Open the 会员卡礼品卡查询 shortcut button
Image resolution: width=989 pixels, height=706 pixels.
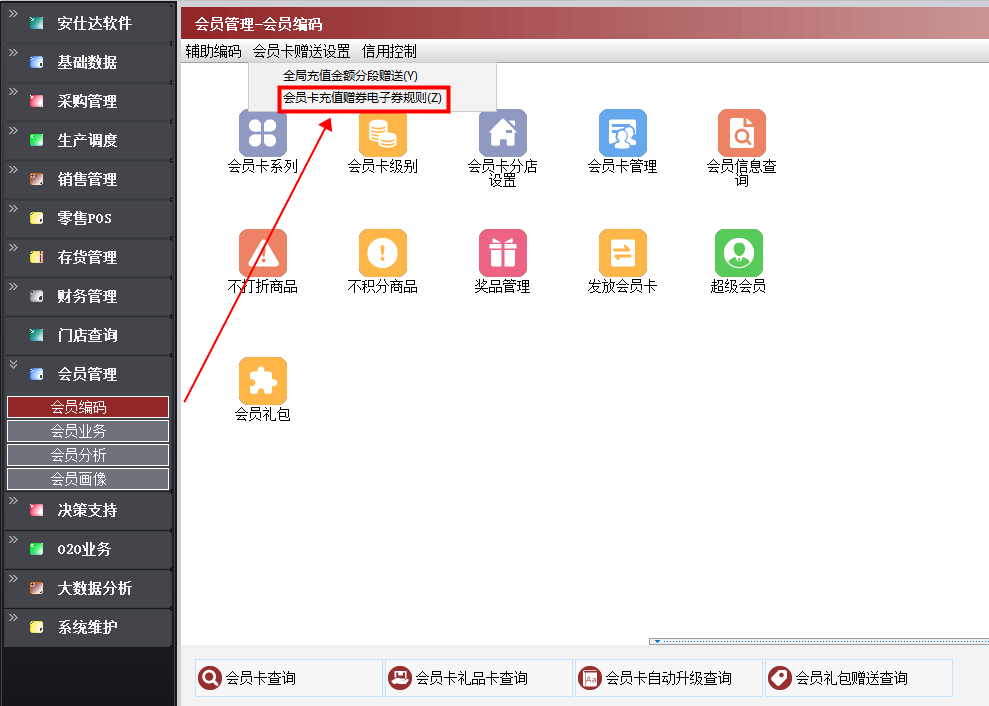479,678
